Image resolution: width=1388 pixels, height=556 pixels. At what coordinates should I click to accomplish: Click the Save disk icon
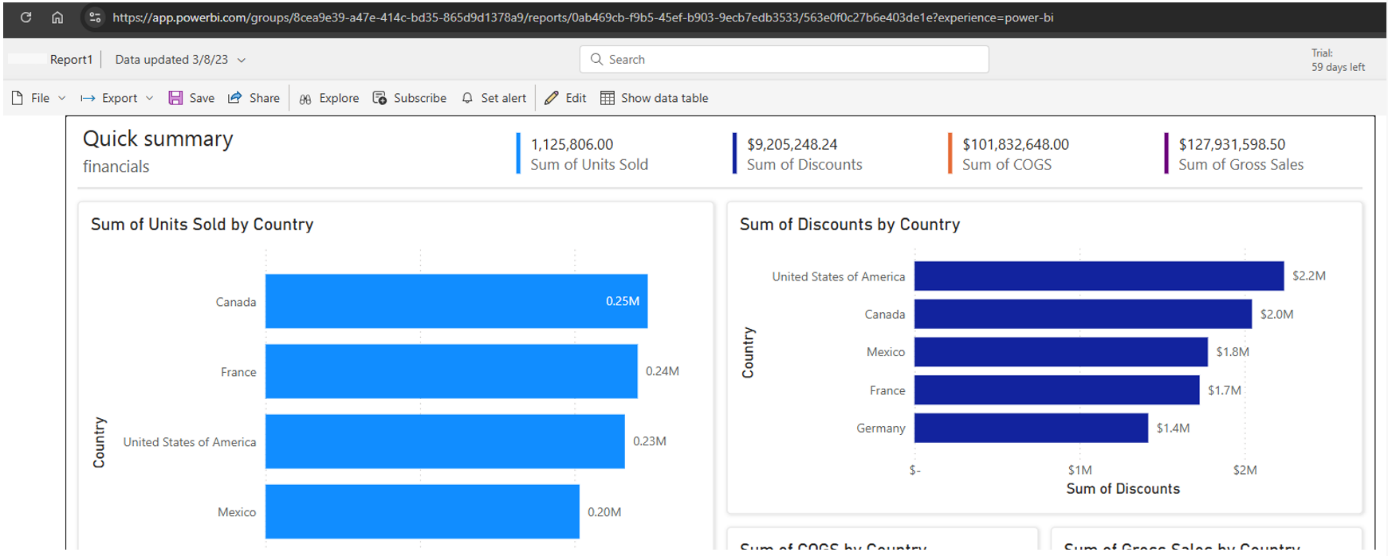coord(176,98)
